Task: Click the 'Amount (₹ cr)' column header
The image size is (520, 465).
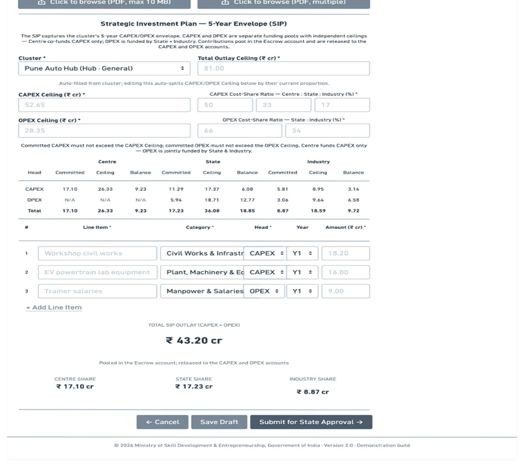Action: pyautogui.click(x=345, y=227)
